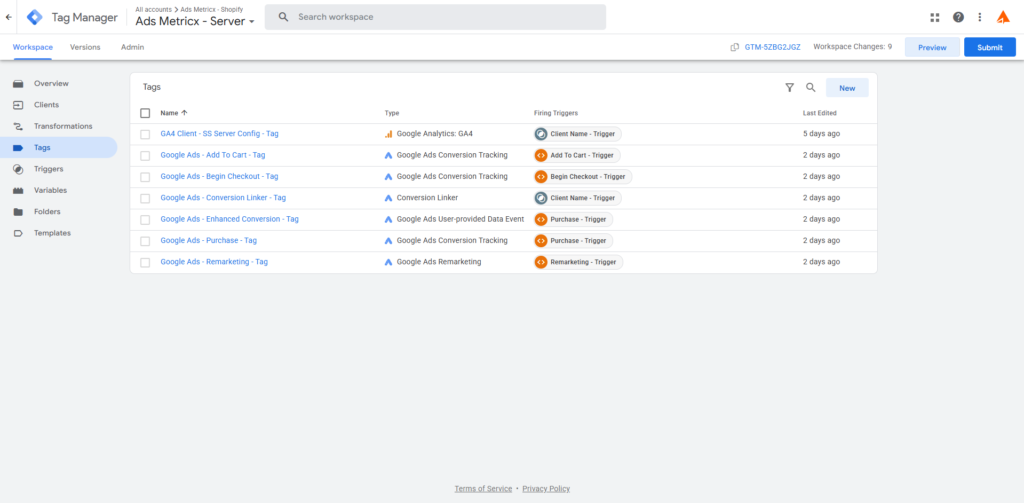The image size is (1024, 503).
Task: Click the Templates sidebar icon
Action: (x=18, y=233)
